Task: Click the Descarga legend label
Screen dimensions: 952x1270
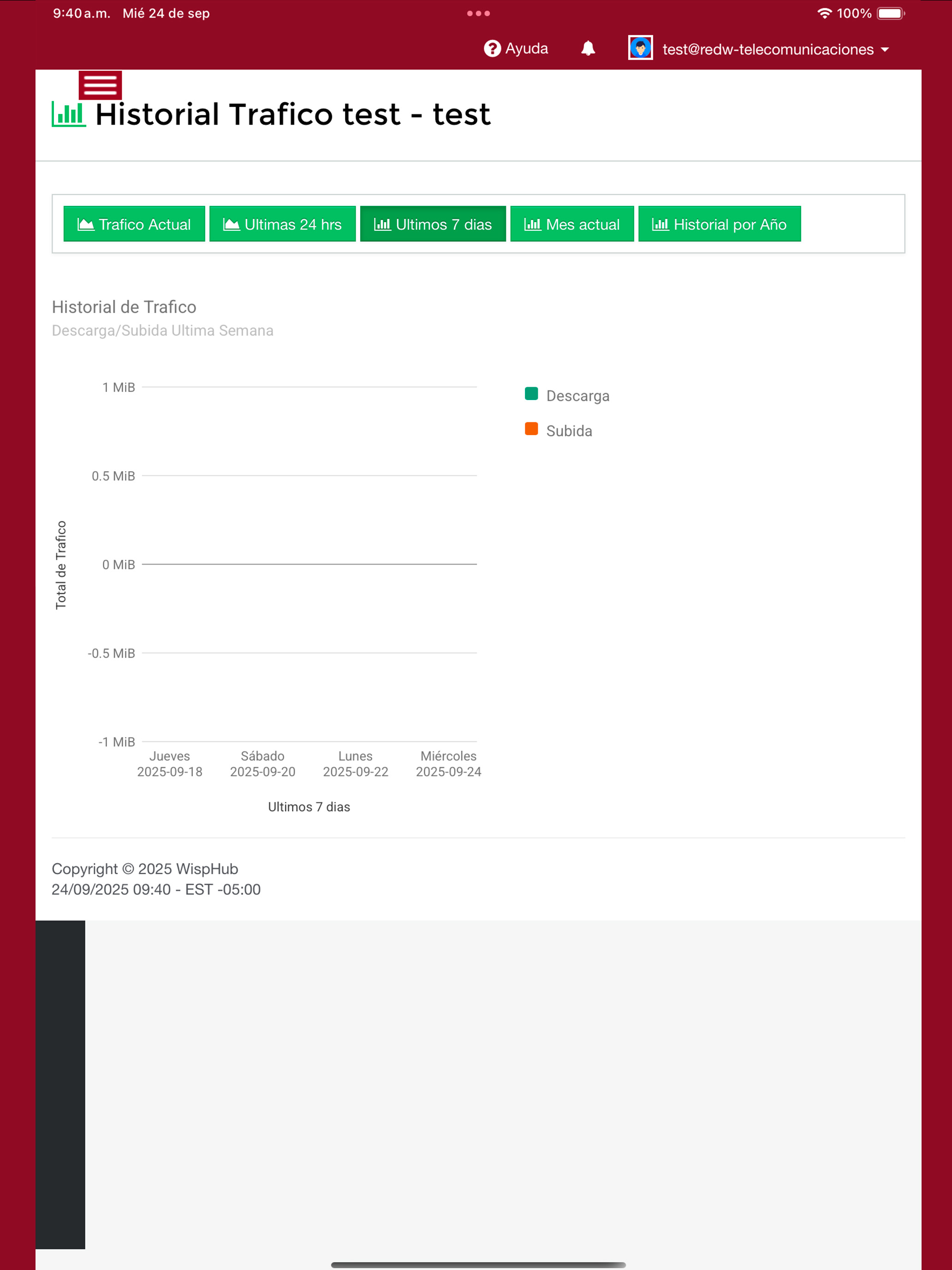Action: (x=577, y=396)
